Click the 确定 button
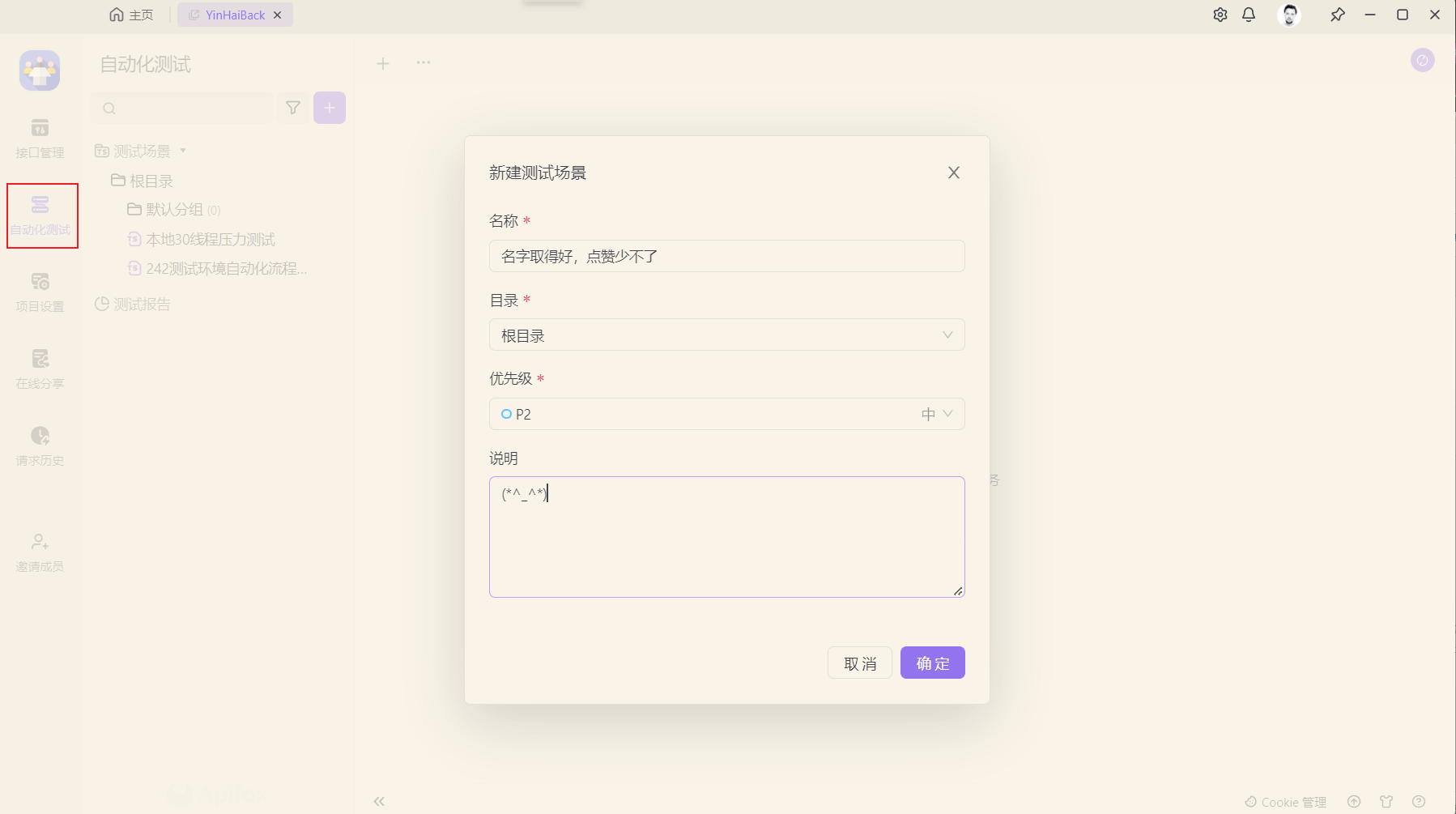Screen dimensions: 1456x814 point(933,663)
